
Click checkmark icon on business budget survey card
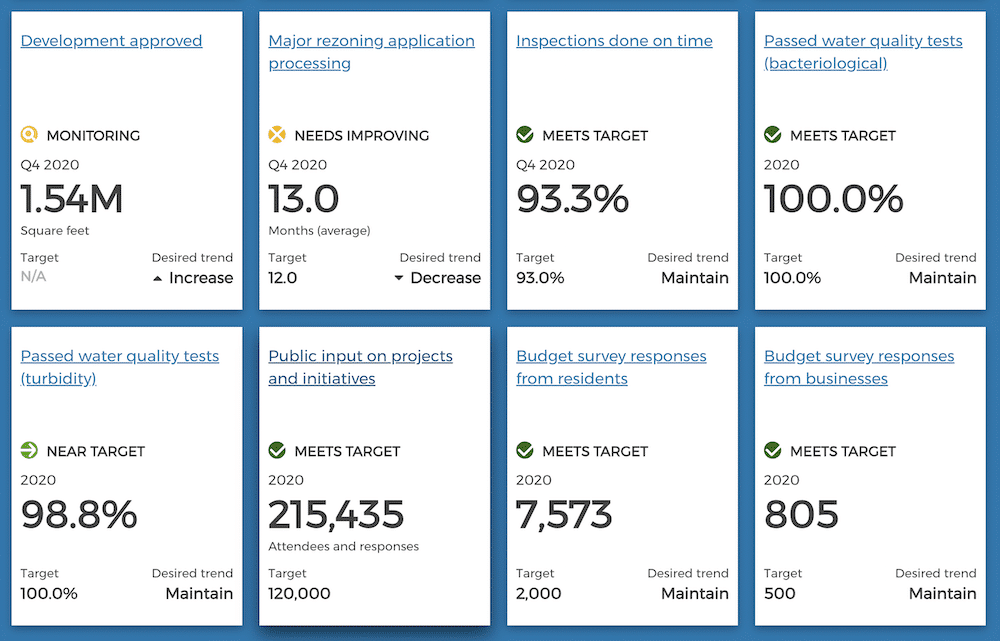click(x=773, y=451)
